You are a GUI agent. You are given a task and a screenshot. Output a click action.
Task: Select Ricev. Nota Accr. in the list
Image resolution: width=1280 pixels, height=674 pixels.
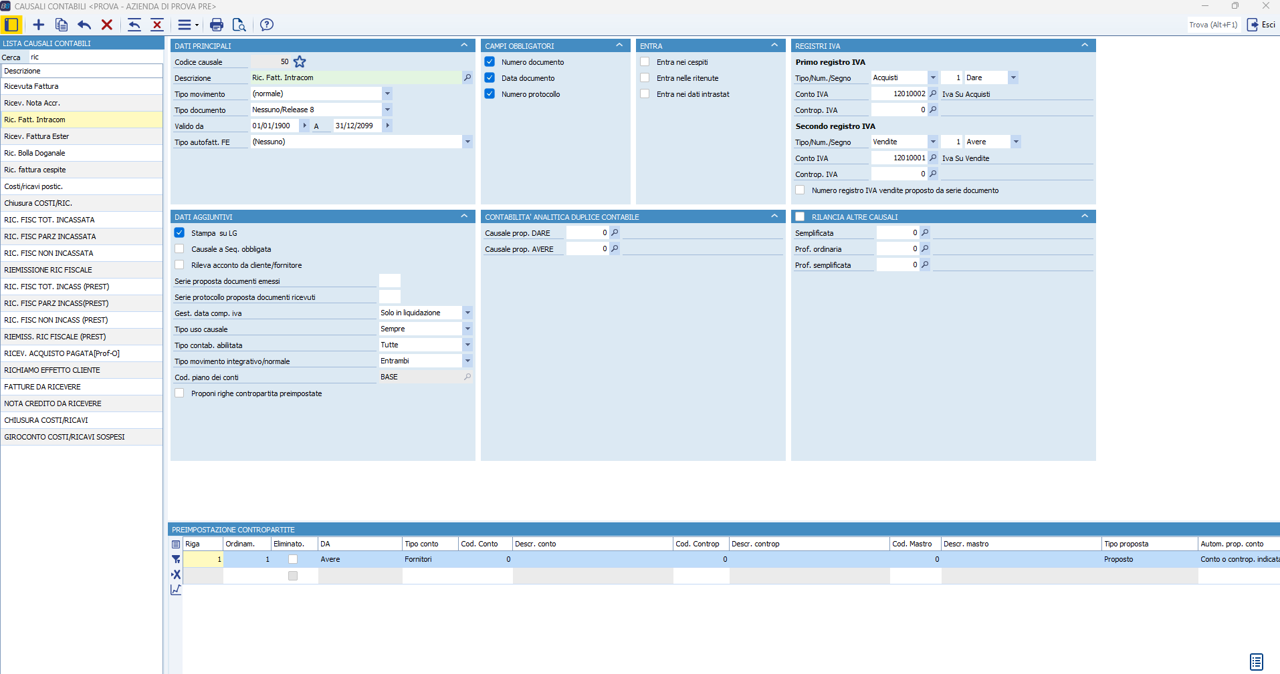pyautogui.click(x=32, y=103)
